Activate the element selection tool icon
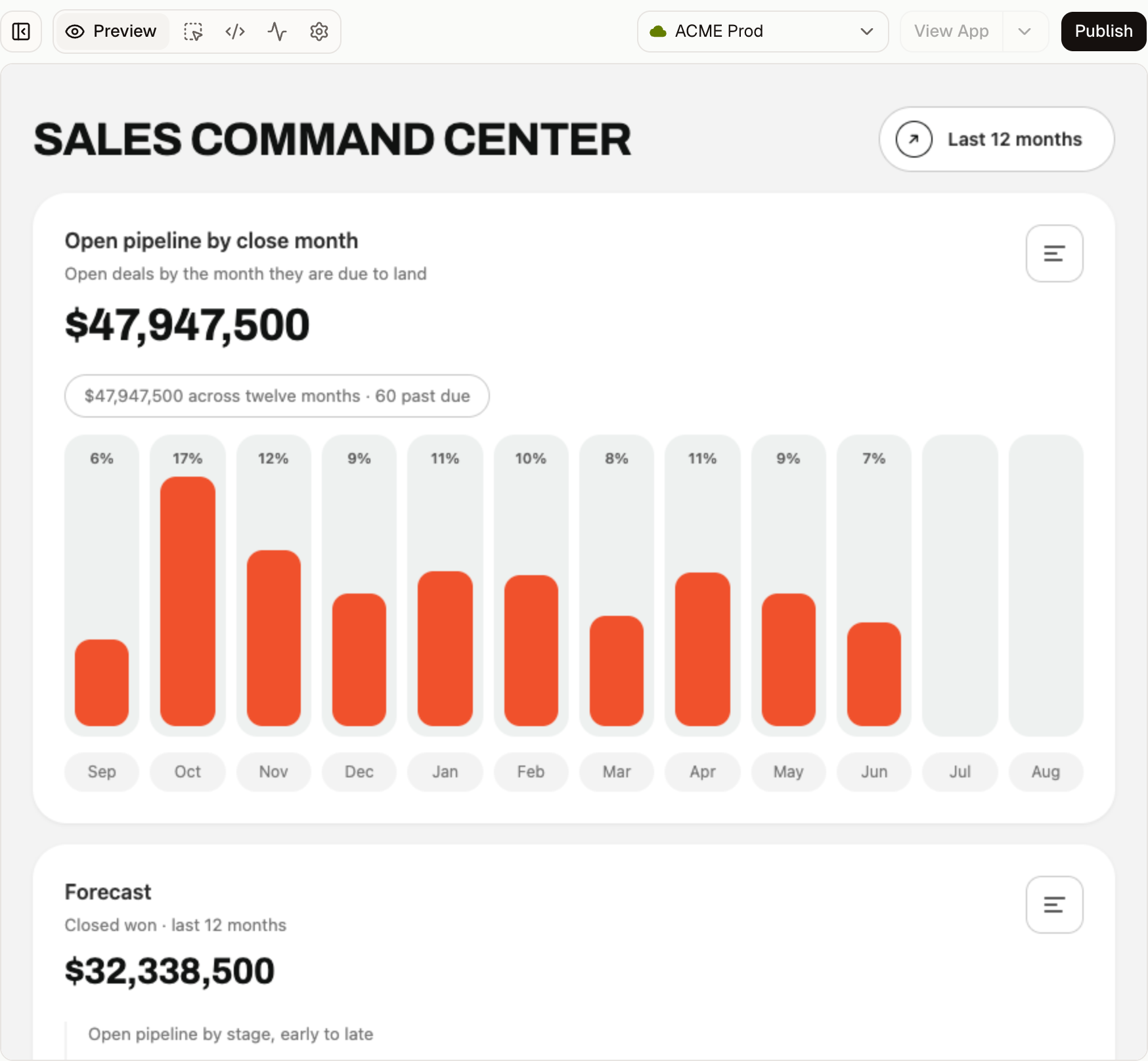The width and height of the screenshot is (1148, 1061). pos(193,32)
